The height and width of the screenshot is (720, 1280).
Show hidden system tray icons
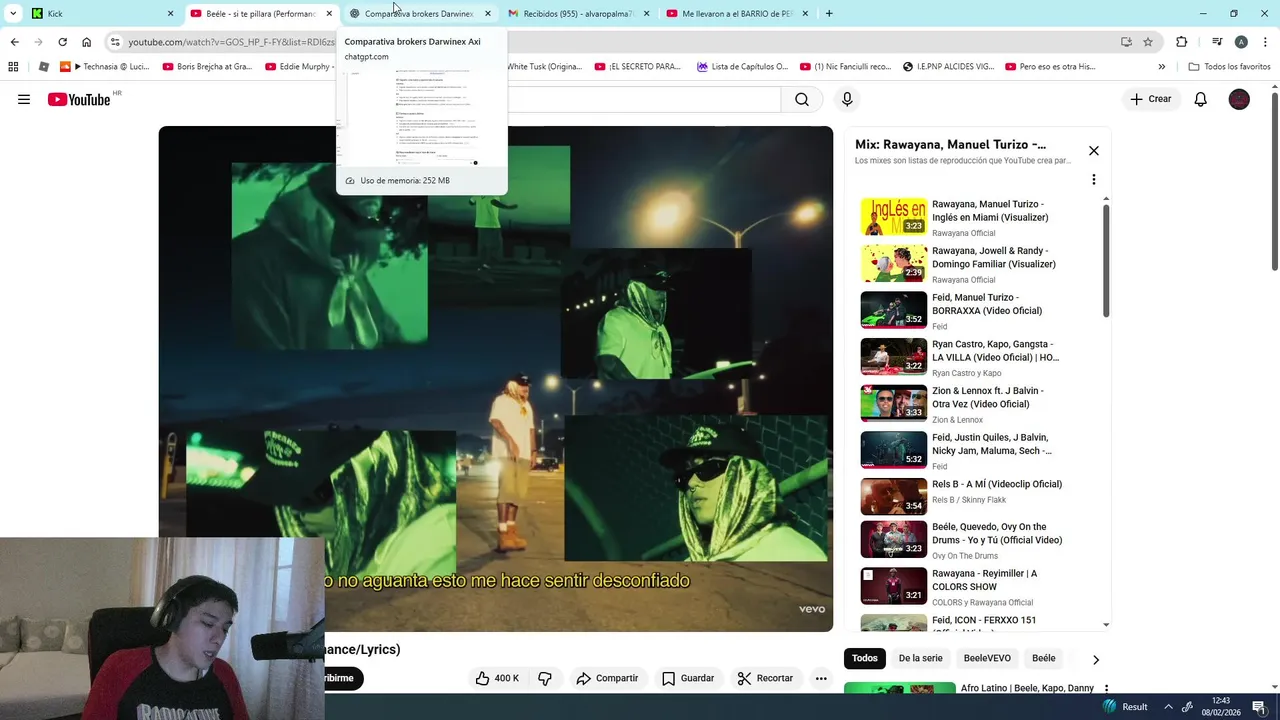pyautogui.click(x=1168, y=706)
